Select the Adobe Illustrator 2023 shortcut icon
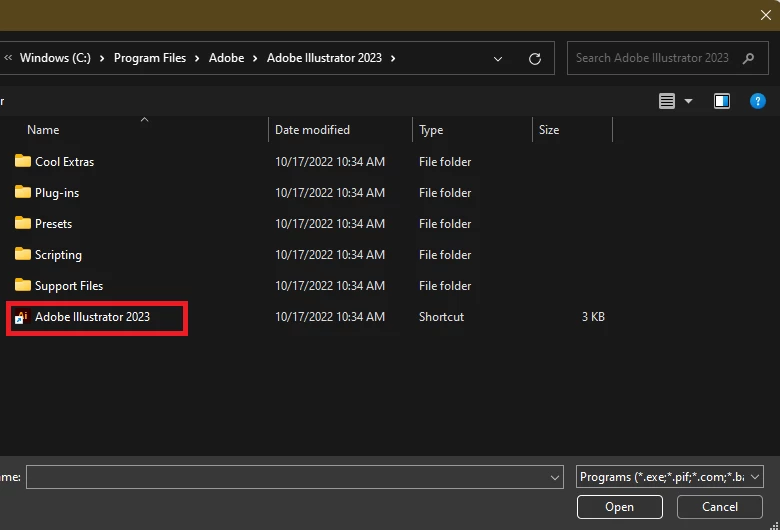 click(x=21, y=317)
